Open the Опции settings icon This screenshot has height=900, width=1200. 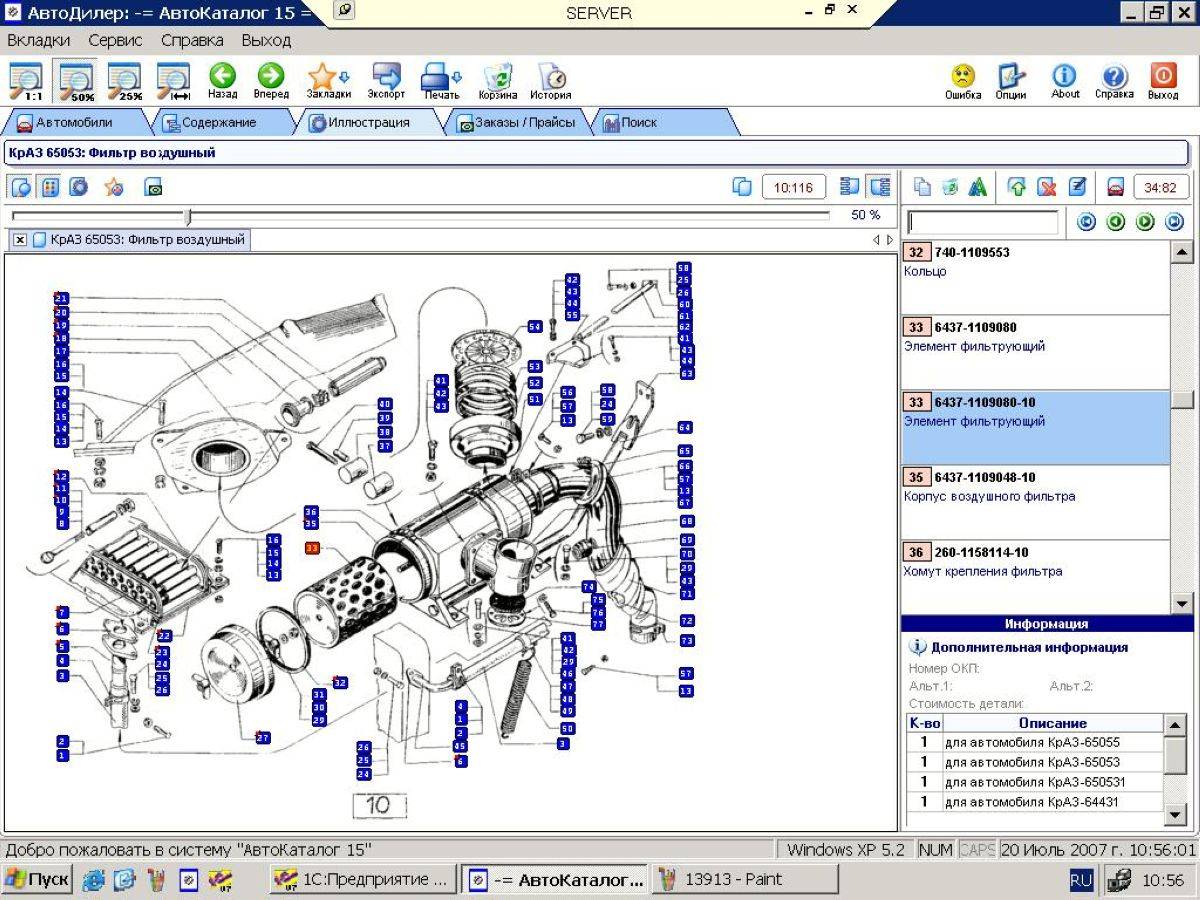click(1011, 81)
